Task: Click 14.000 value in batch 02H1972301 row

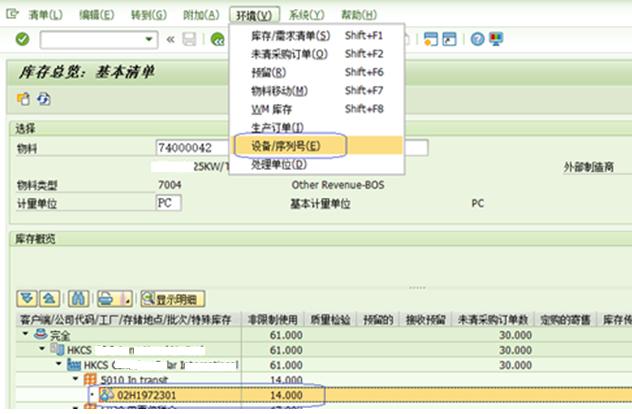Action: tap(286, 395)
